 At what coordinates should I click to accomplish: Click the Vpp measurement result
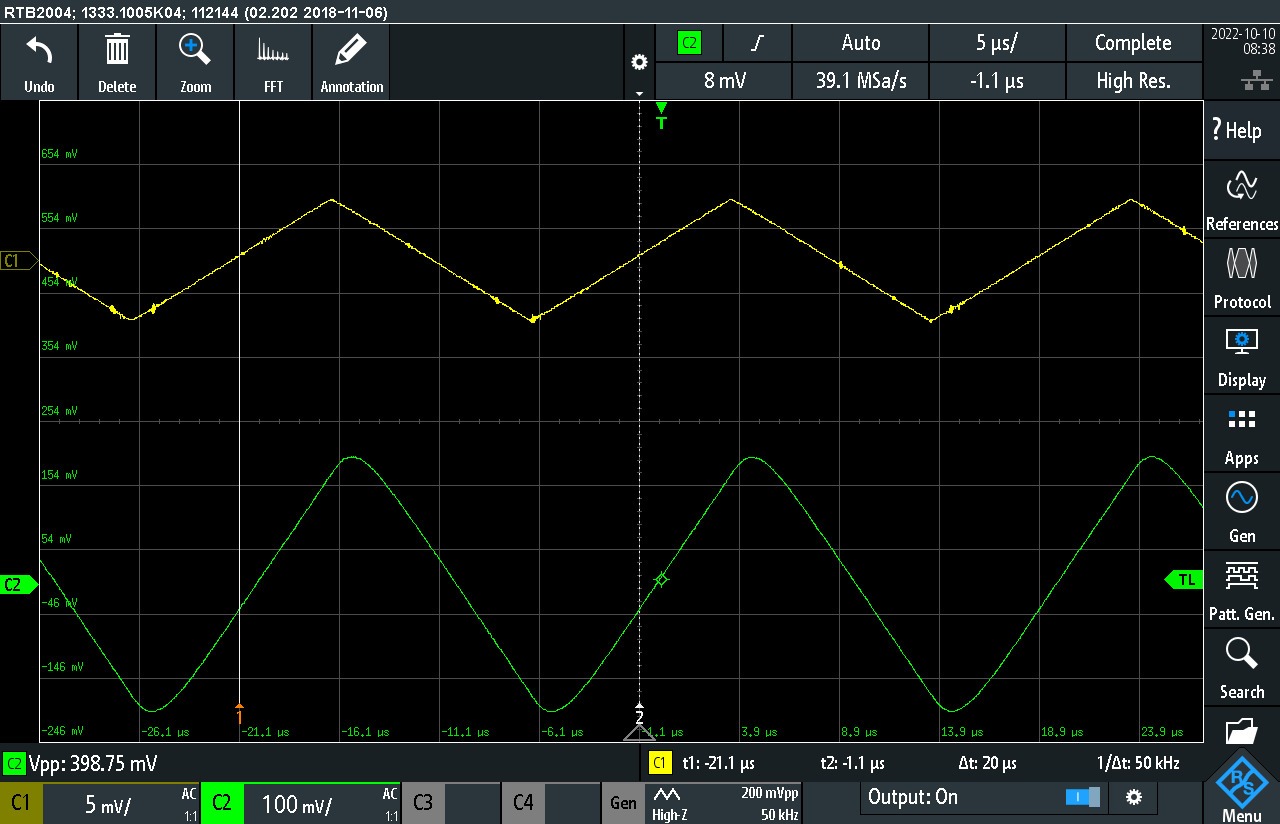coord(93,763)
